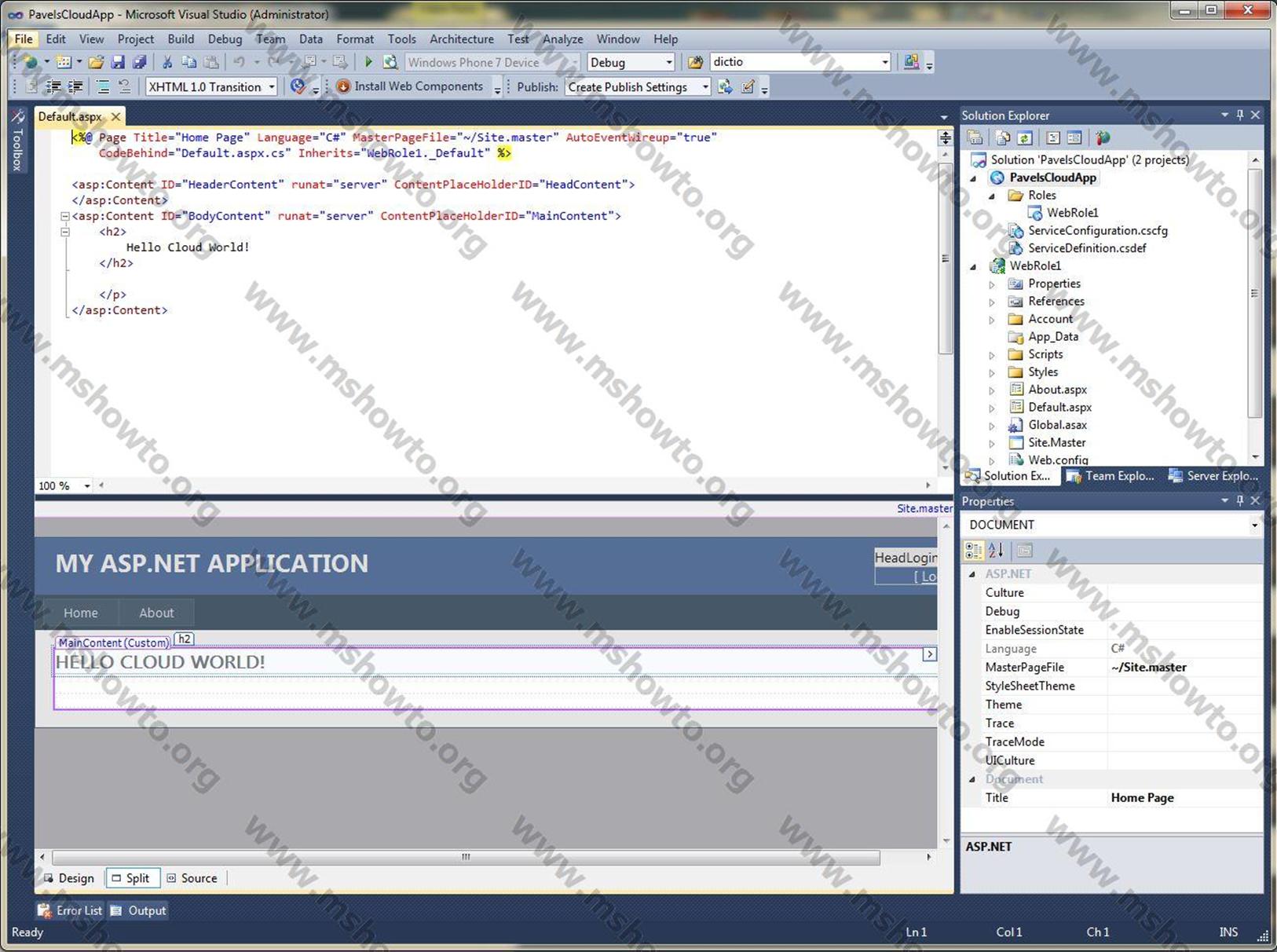Click the About menu item in designer
The height and width of the screenshot is (952, 1277).
156,613
